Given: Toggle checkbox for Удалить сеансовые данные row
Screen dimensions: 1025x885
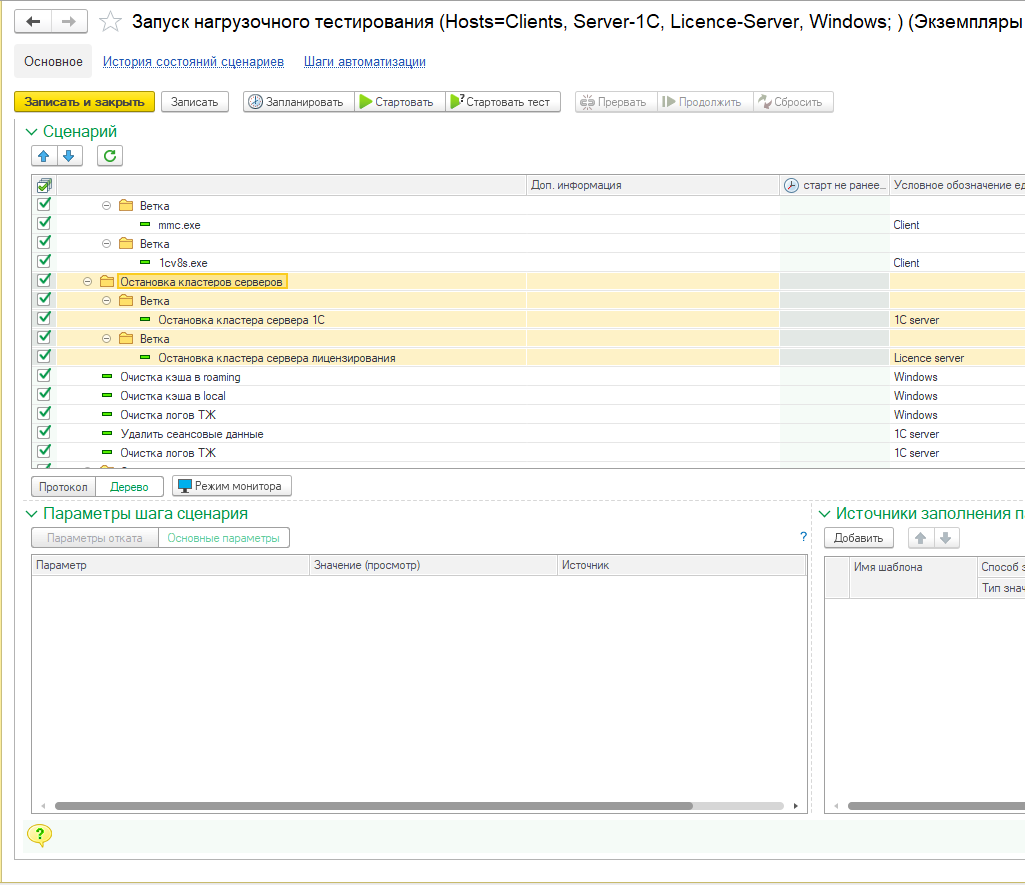Looking at the screenshot, I should click(x=44, y=433).
